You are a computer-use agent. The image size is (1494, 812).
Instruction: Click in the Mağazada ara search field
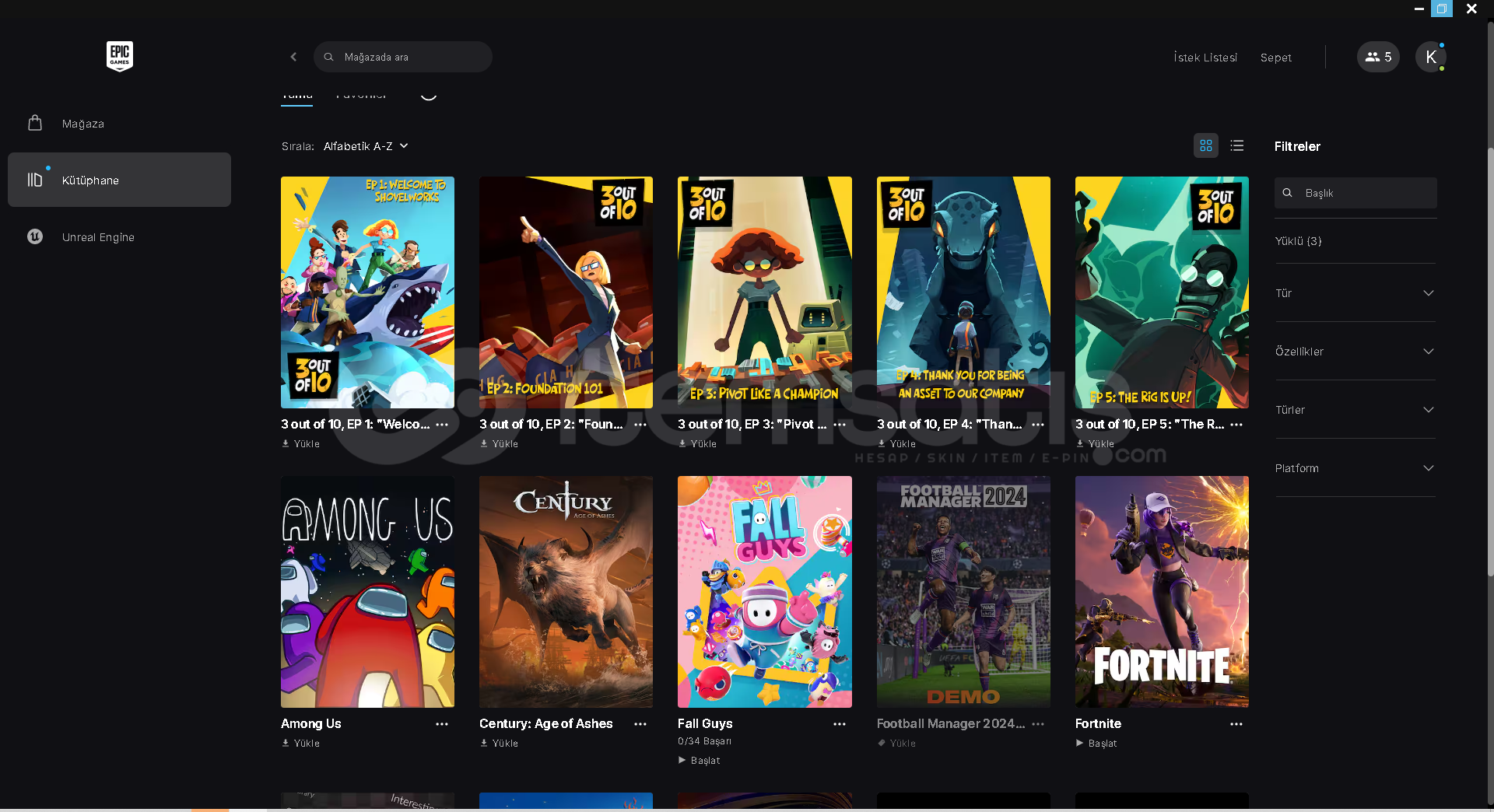[403, 57]
